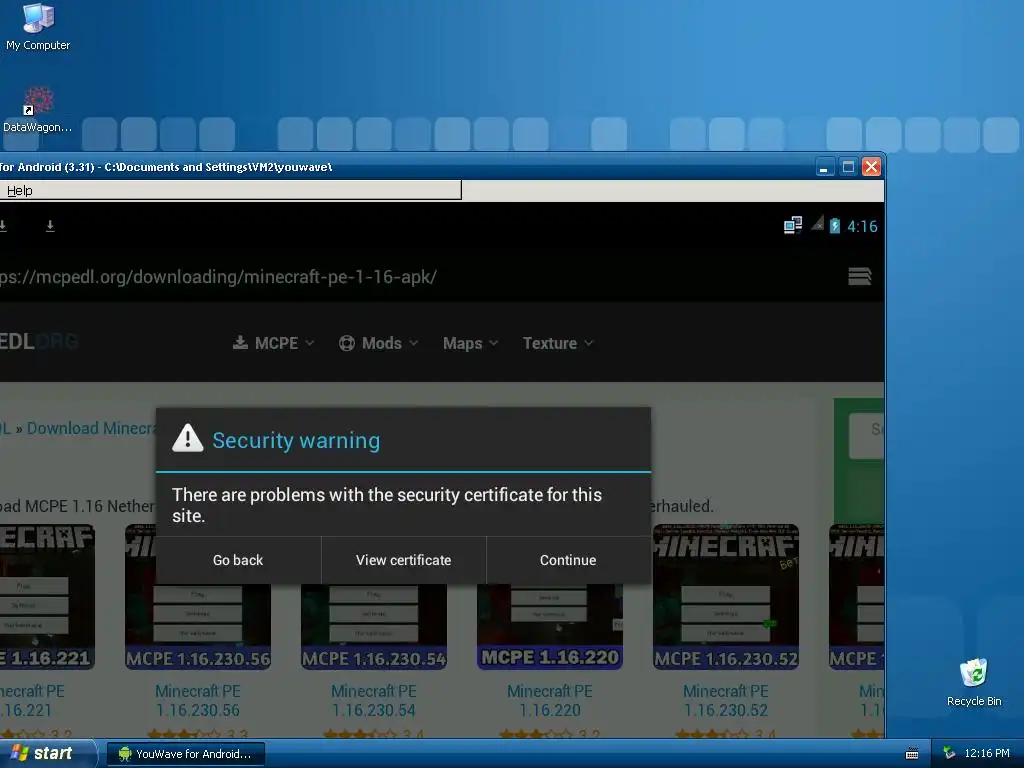Click the Android browser tabs menu icon
1024x768 pixels.
pyautogui.click(x=859, y=276)
